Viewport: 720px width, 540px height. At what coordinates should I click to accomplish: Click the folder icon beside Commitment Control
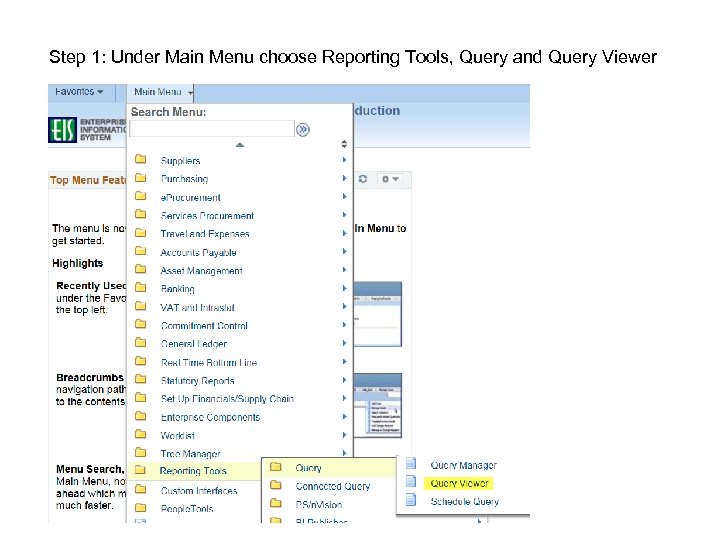click(x=141, y=325)
